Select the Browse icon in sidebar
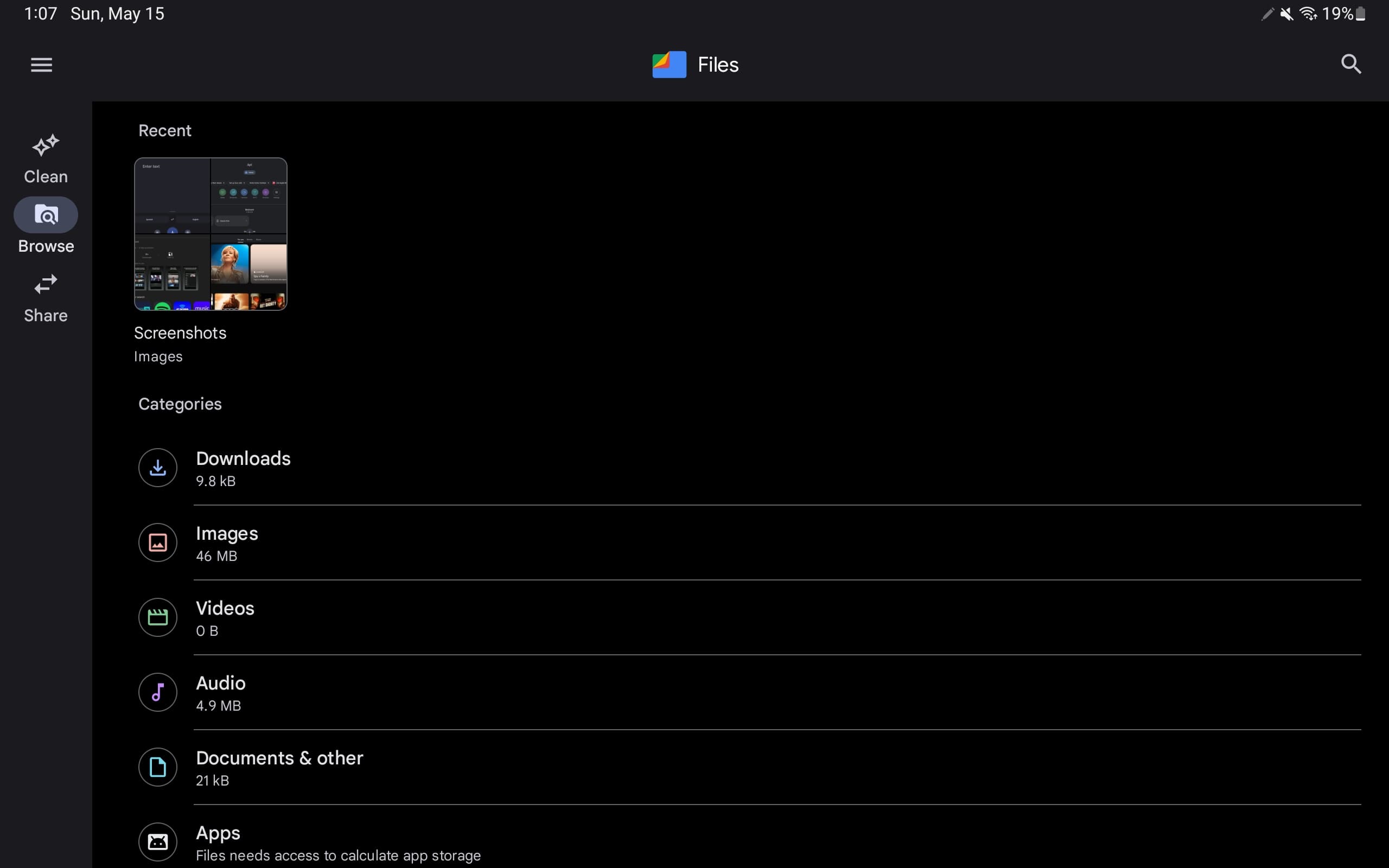The width and height of the screenshot is (1389, 868). (x=45, y=214)
